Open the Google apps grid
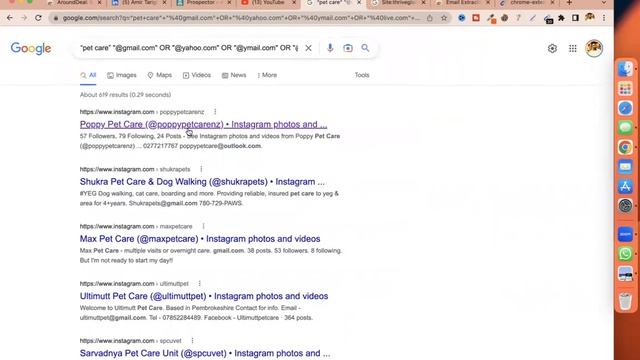 [573, 49]
